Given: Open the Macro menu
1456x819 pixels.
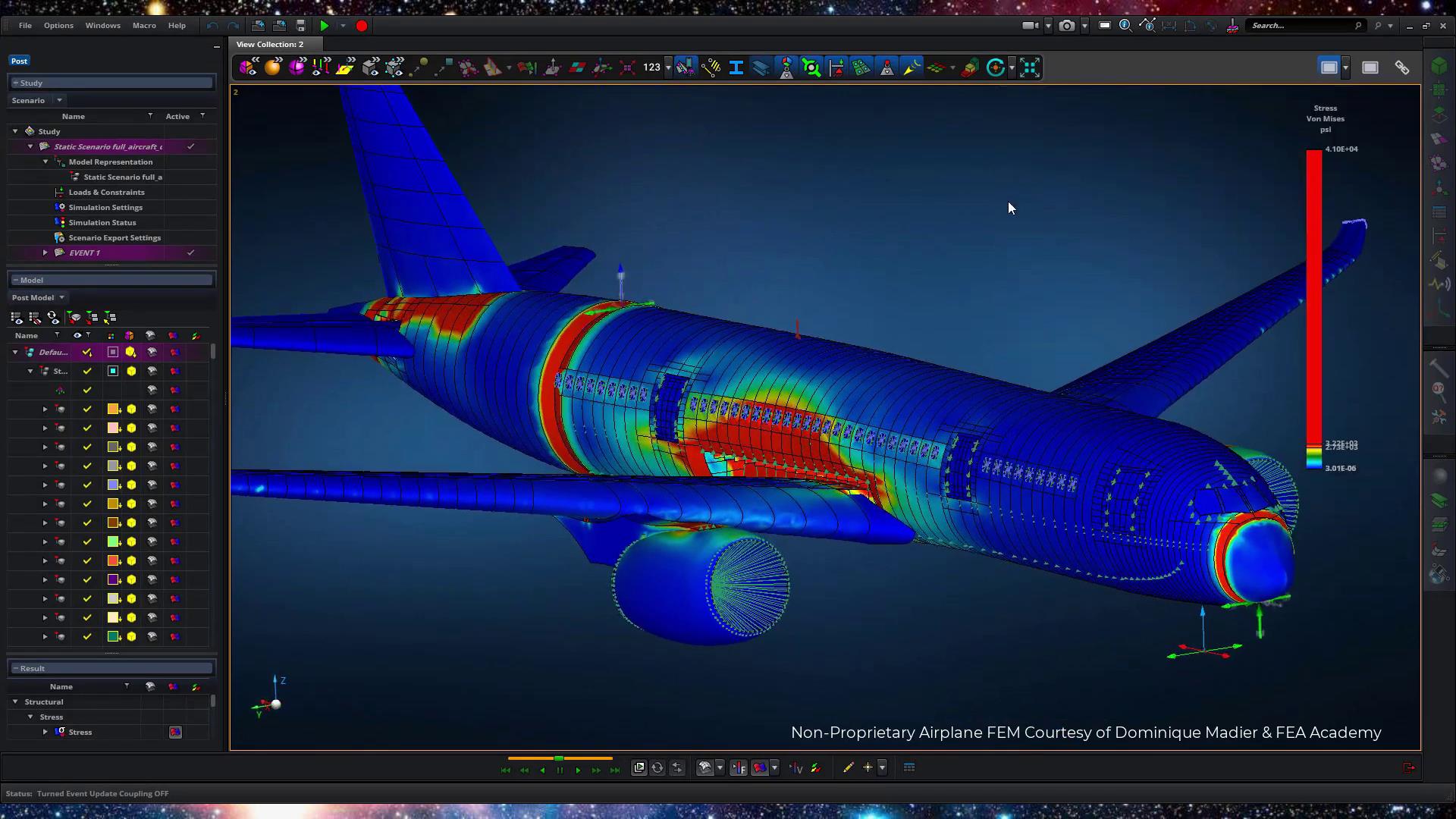Looking at the screenshot, I should 144,26.
